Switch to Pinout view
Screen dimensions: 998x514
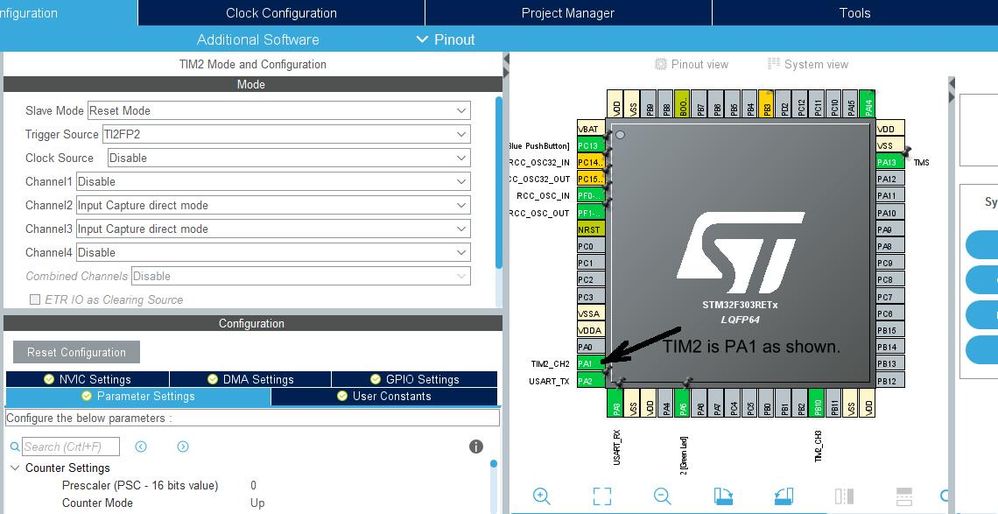coord(691,64)
